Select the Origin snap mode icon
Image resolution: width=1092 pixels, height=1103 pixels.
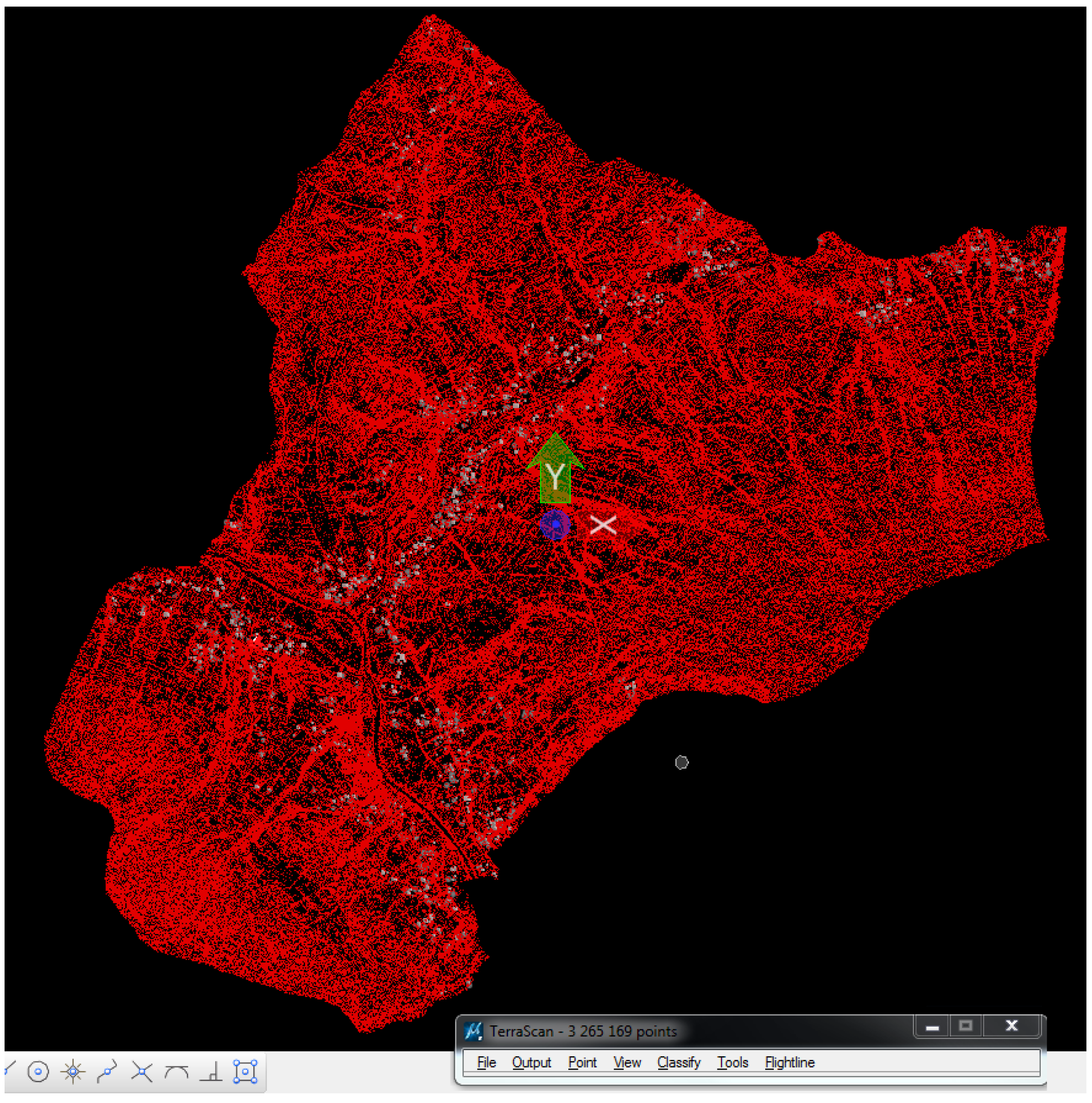pos(73,1071)
